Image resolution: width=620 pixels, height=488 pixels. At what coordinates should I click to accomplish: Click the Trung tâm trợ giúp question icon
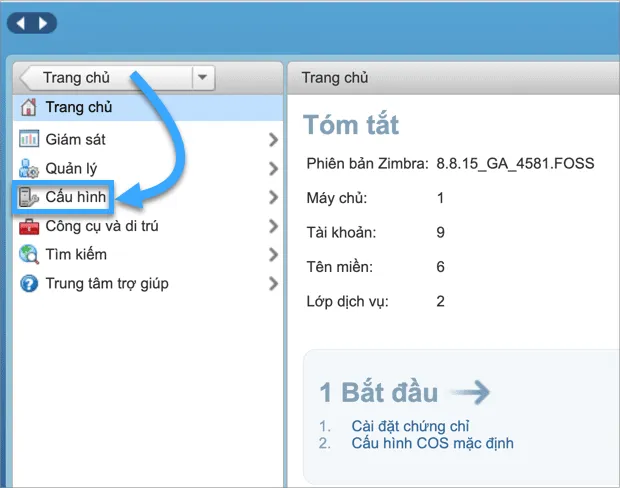[x=29, y=283]
